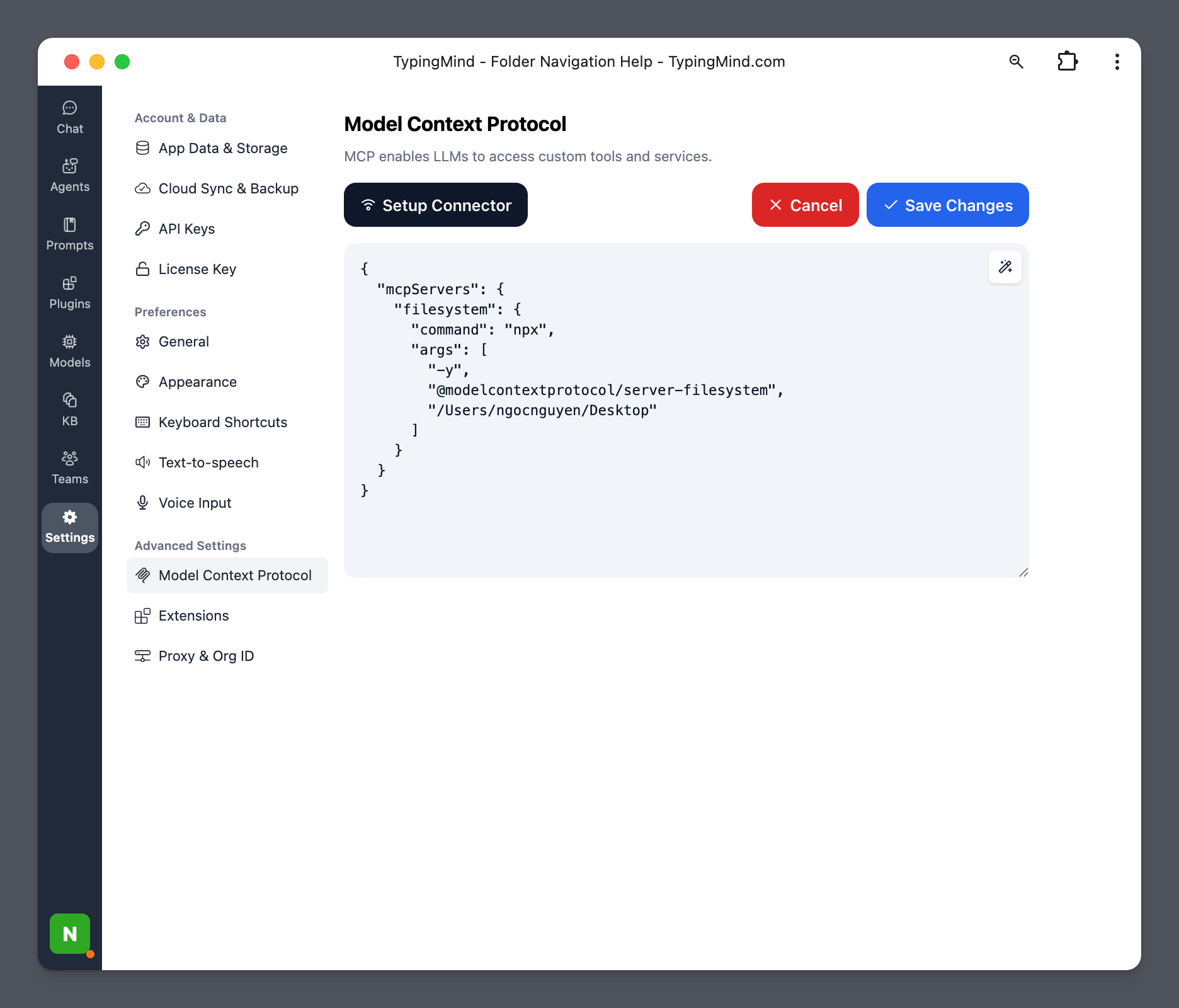Click the red Cancel button
The height and width of the screenshot is (1008, 1179).
tap(805, 205)
